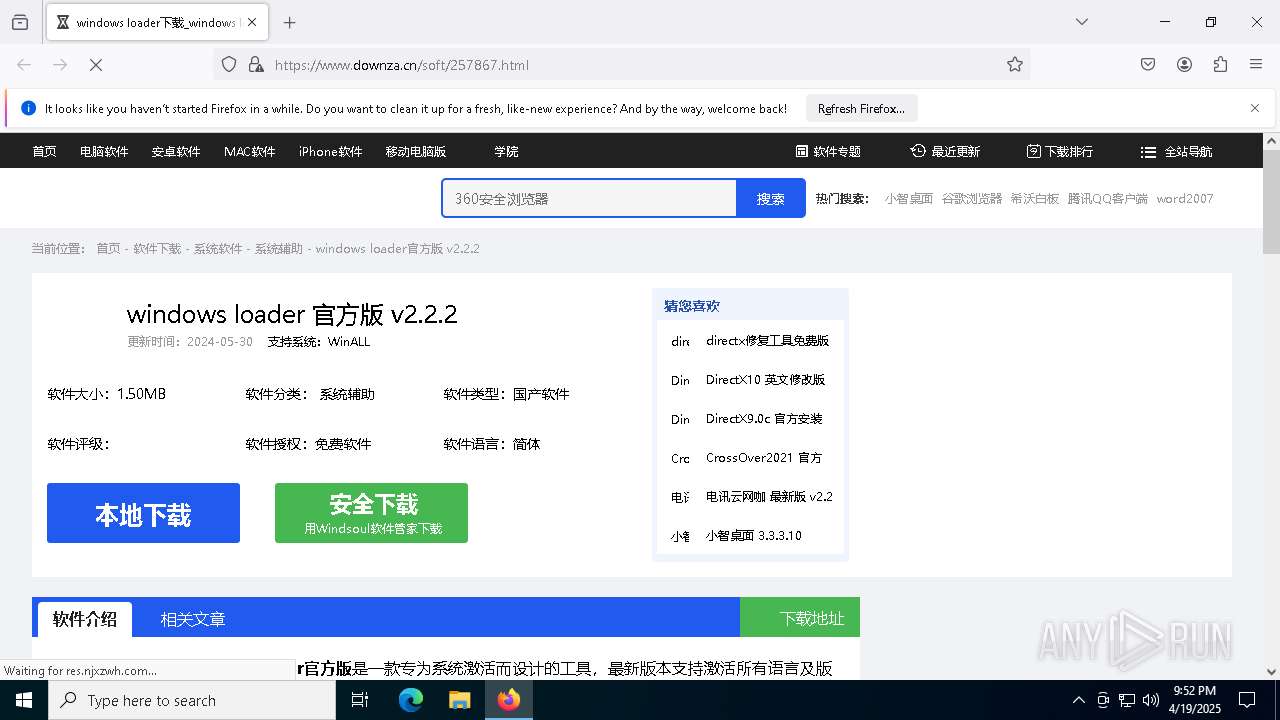Open 电讯云网咖 最新版 recommendation

coord(769,497)
